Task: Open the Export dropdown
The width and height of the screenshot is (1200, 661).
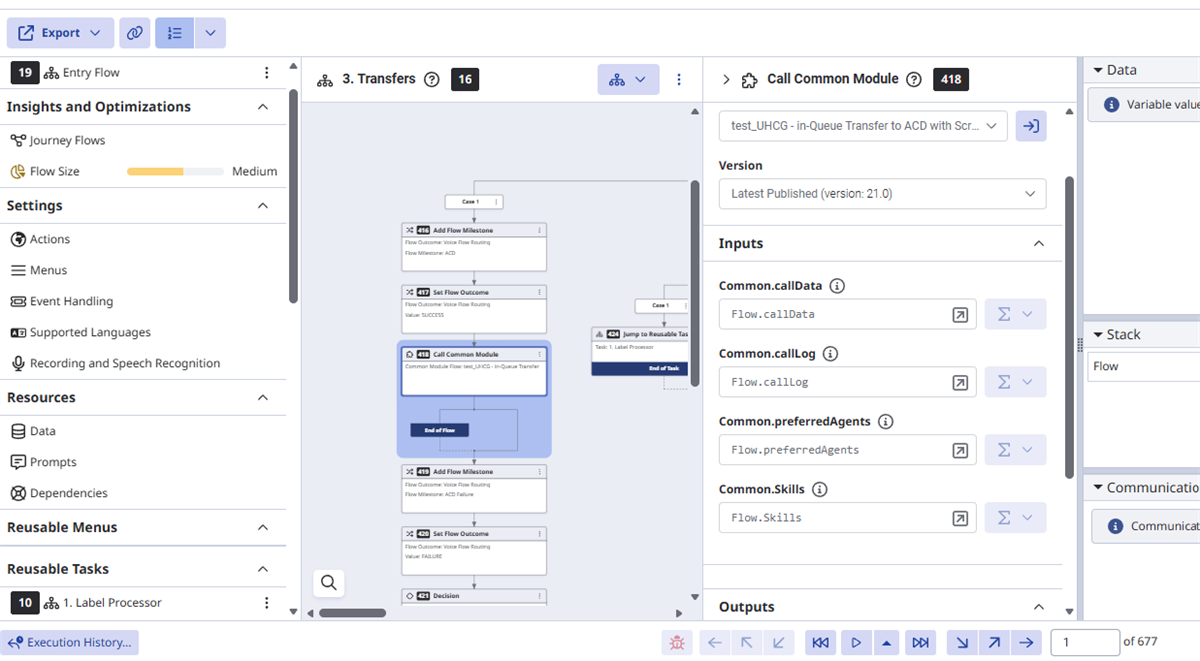Action: [60, 33]
